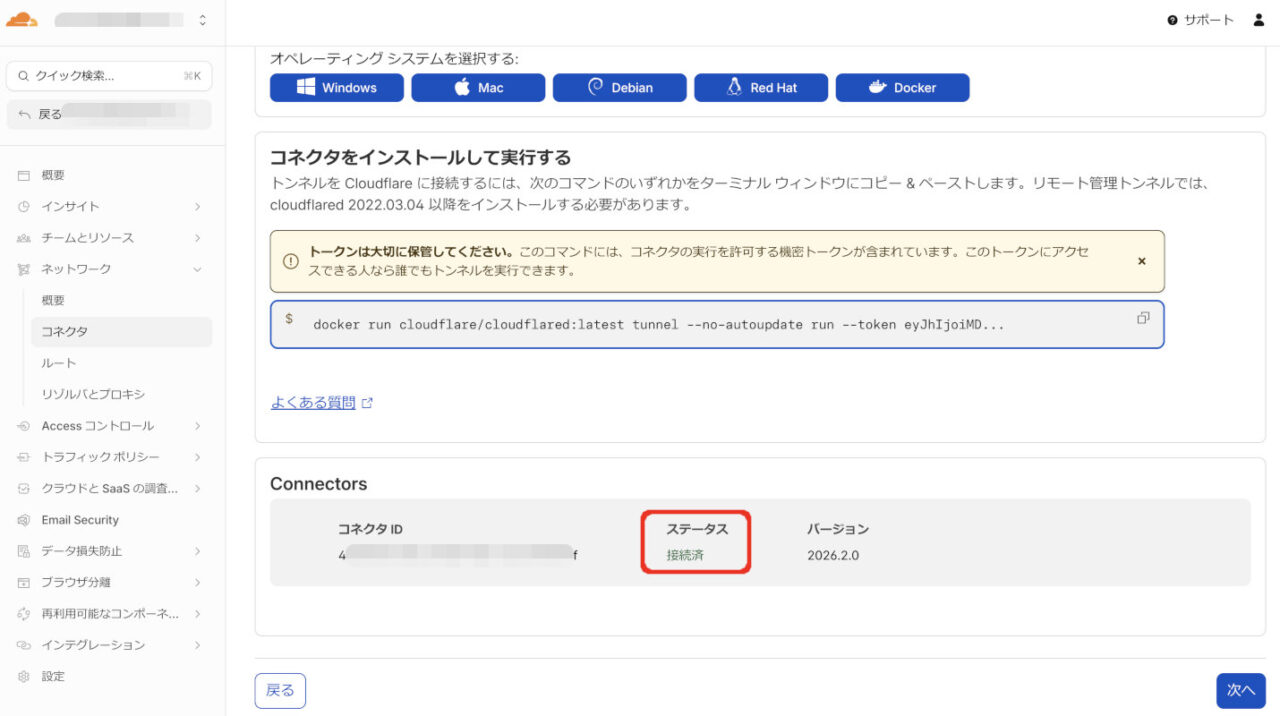Open the account switcher chevron

(x=203, y=20)
